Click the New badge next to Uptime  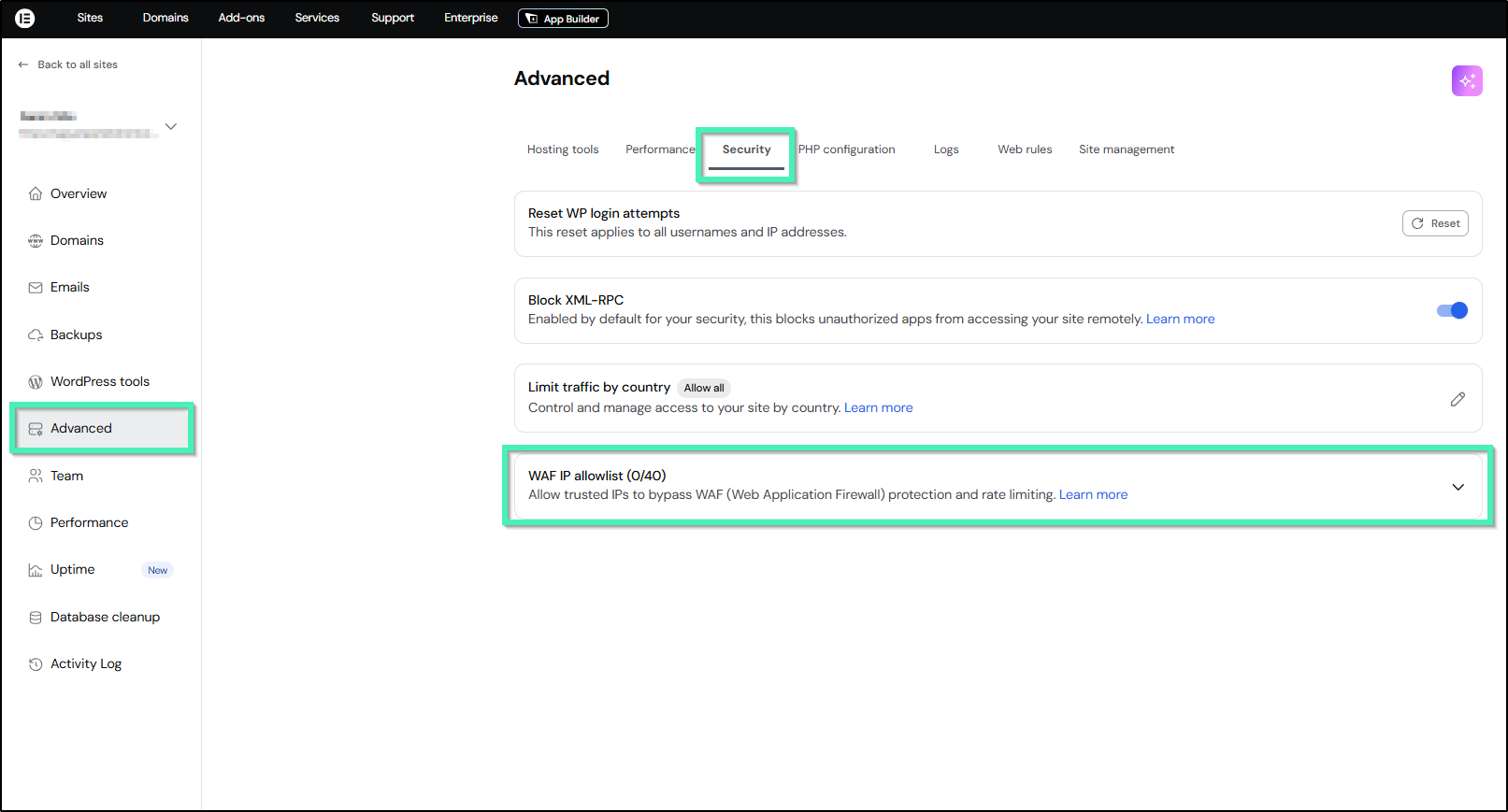point(157,570)
